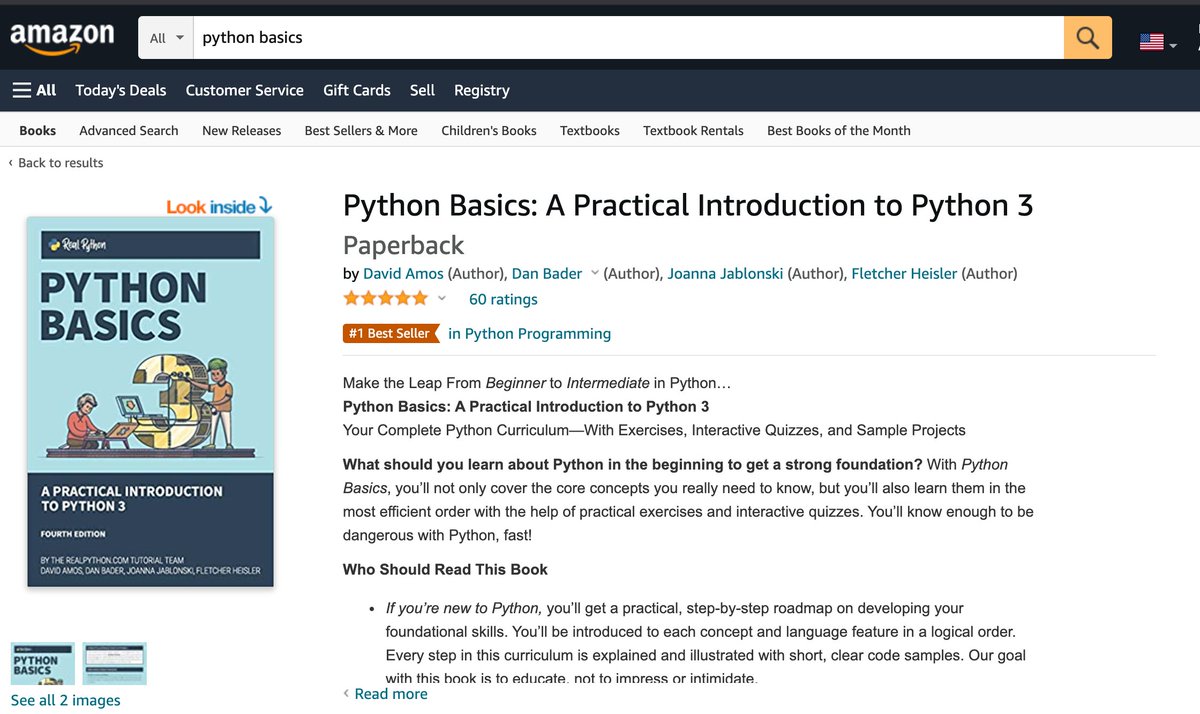This screenshot has height=714, width=1200.
Task: Click the 'Who Should Read This Book' heading
Action: (x=445, y=569)
